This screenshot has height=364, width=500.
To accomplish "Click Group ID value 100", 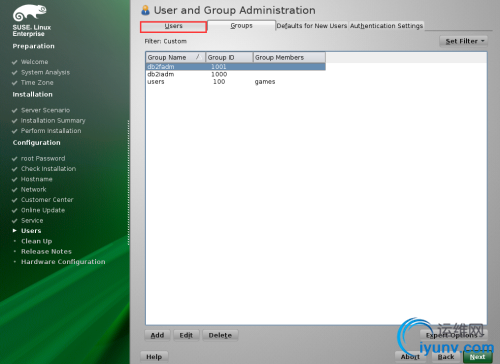I will pyautogui.click(x=219, y=82).
